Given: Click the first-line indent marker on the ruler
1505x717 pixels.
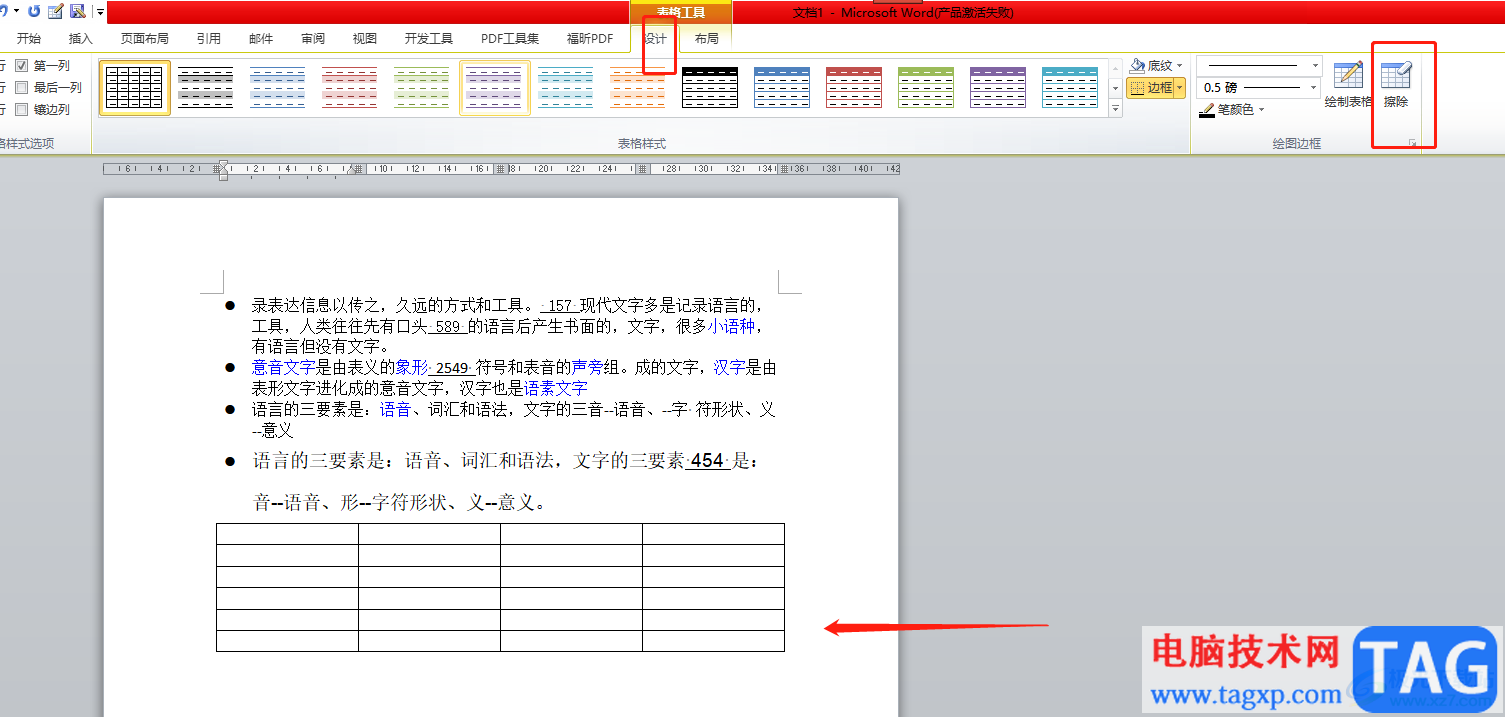Looking at the screenshot, I should [x=223, y=164].
